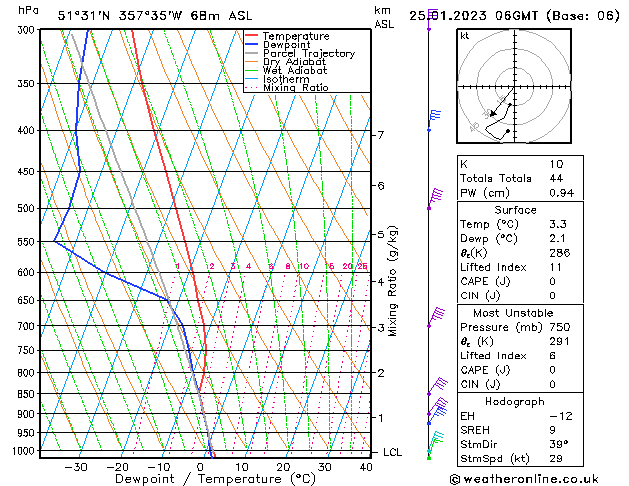Click the 5 km altitude tick label
The height and width of the screenshot is (486, 629).
pos(381,234)
